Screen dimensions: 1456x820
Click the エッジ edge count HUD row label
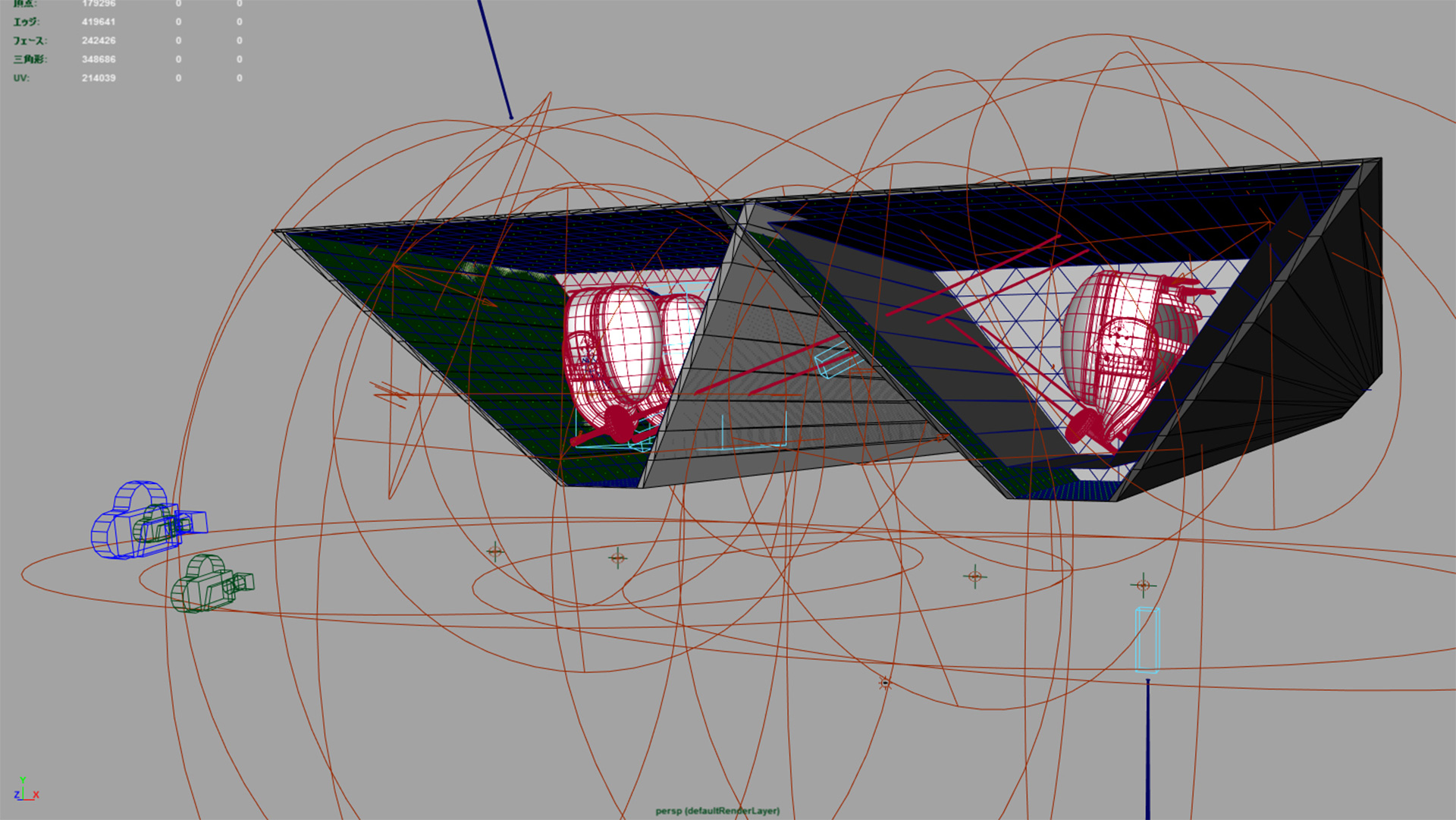click(x=26, y=22)
